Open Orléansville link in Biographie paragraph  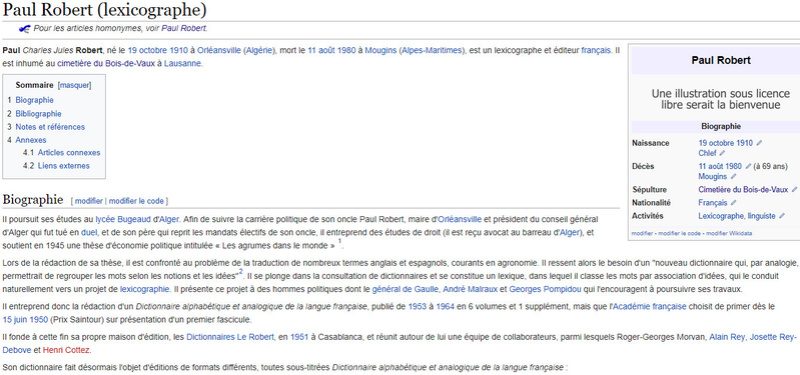[460, 219]
